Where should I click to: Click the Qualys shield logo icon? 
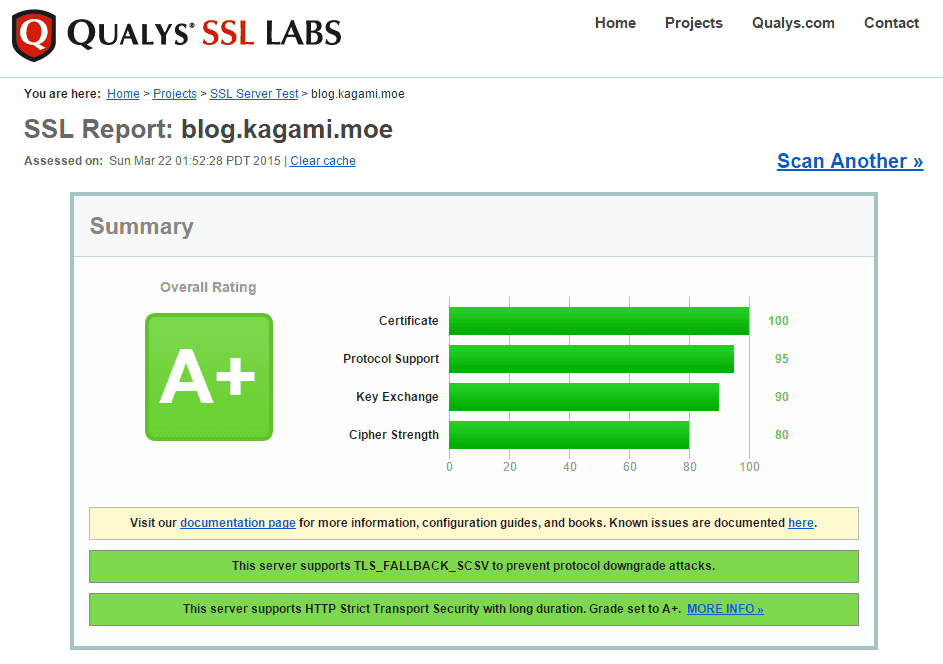34,35
